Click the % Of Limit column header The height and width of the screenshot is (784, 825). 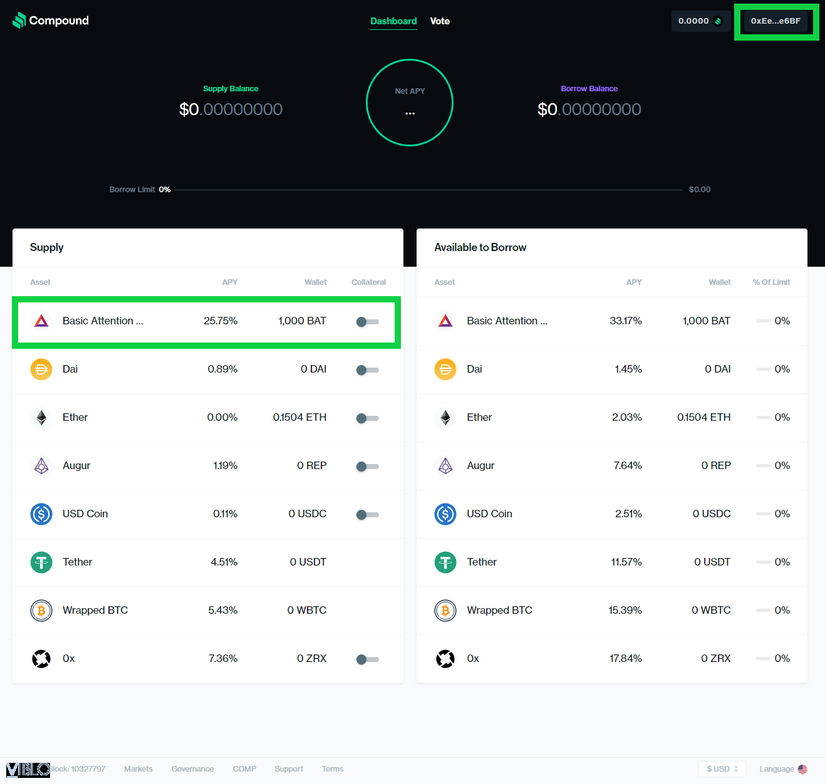coord(771,283)
